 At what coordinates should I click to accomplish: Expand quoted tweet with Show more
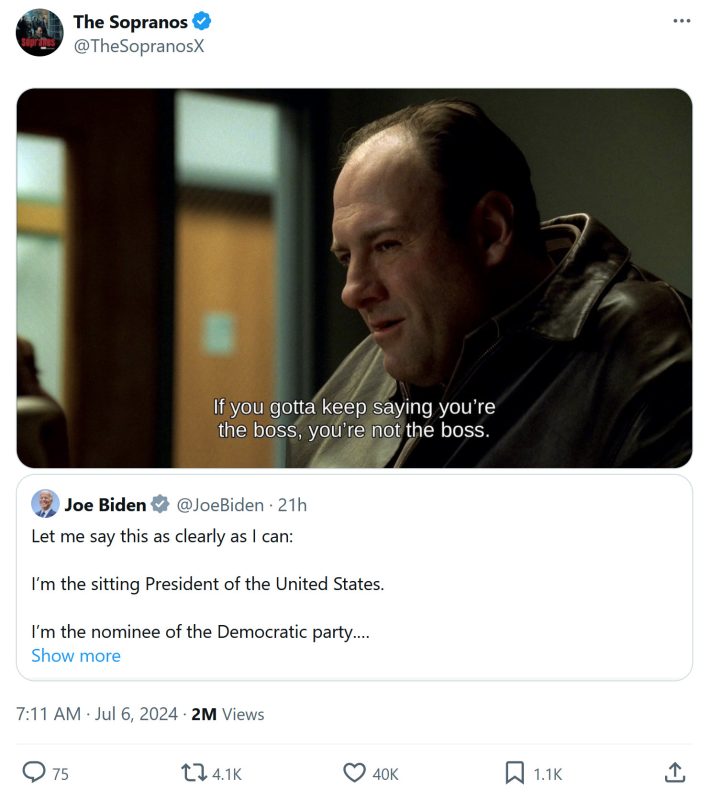[x=76, y=655]
